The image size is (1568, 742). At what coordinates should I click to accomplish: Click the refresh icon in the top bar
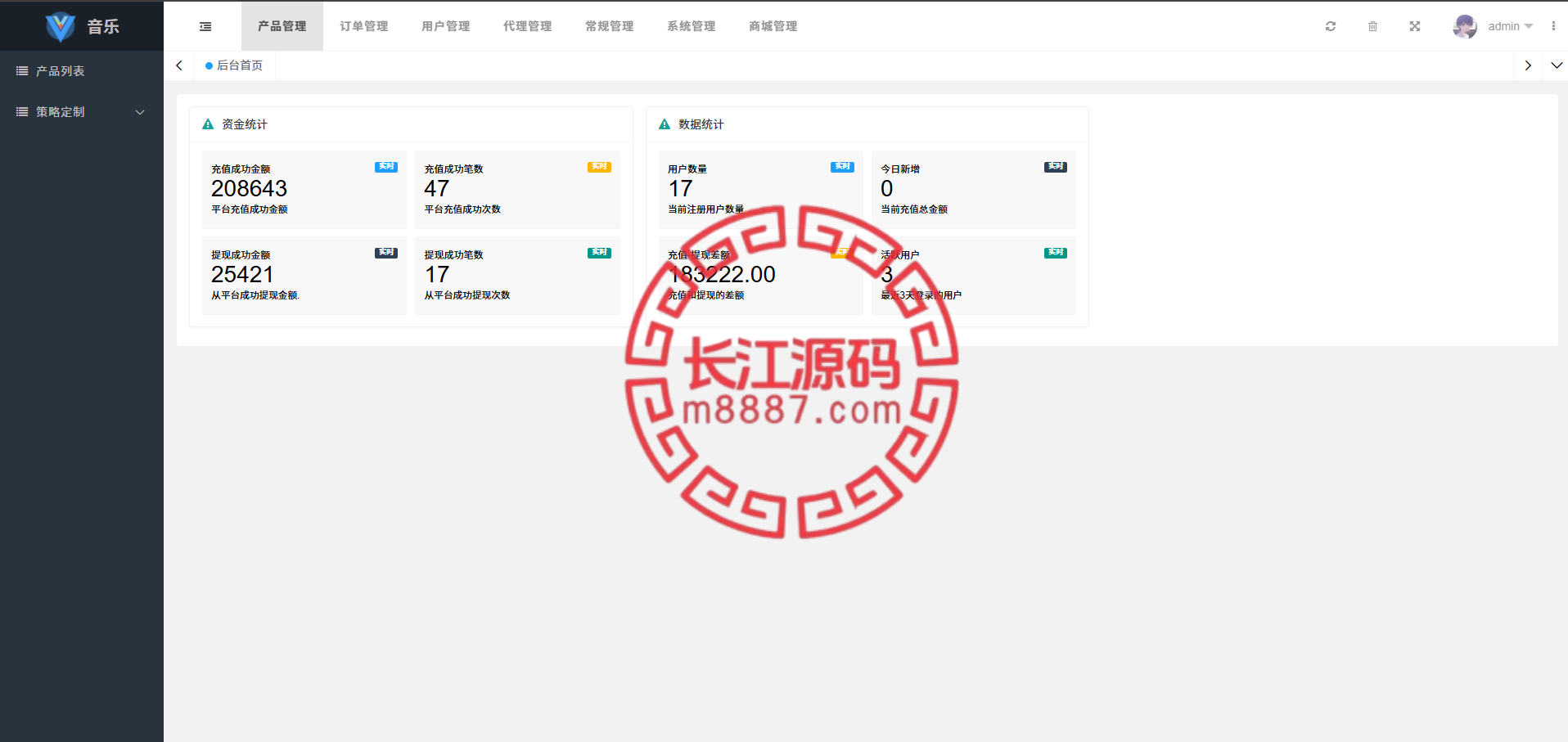(1331, 26)
